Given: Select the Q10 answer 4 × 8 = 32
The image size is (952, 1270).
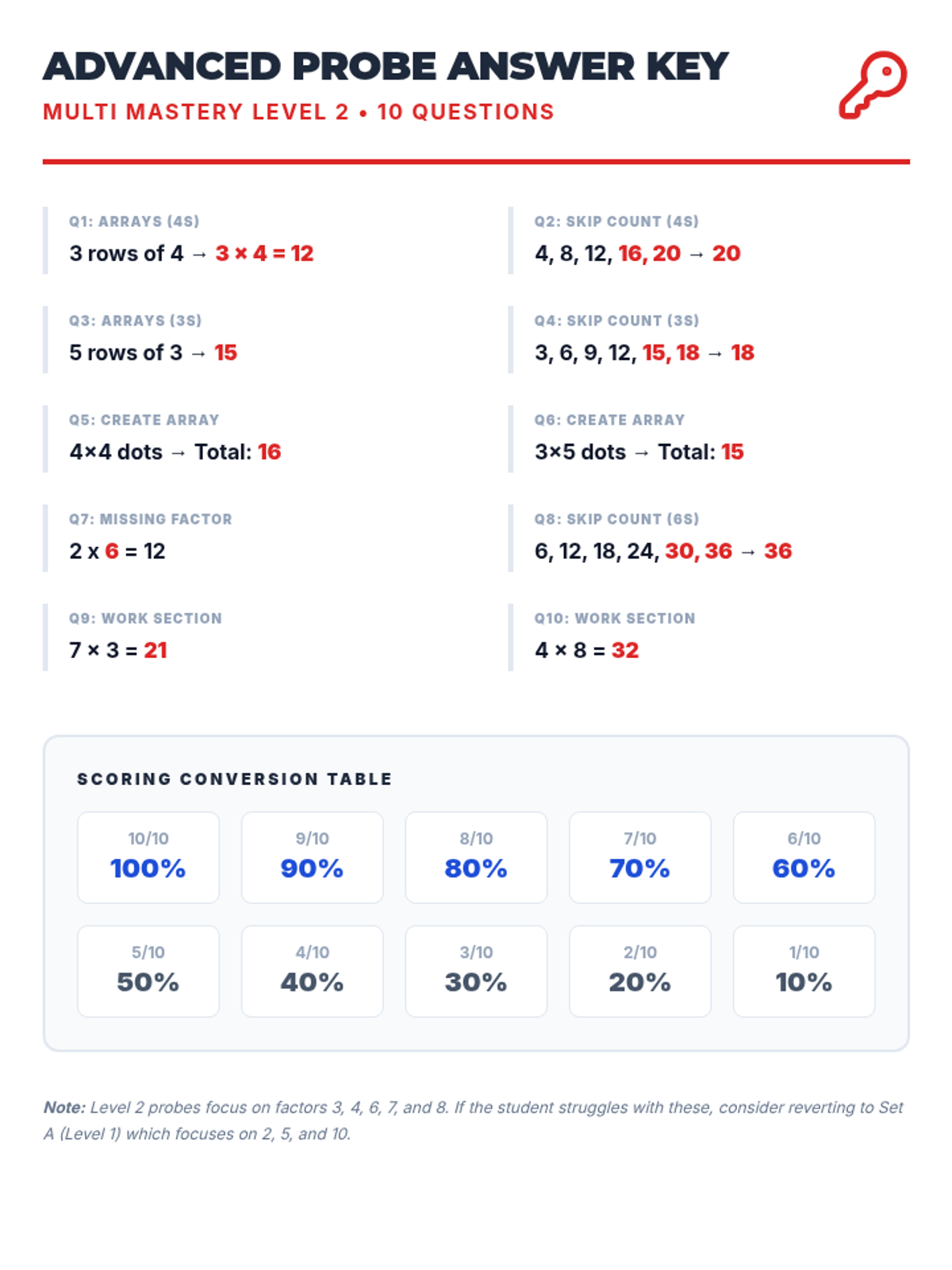Looking at the screenshot, I should pos(587,650).
